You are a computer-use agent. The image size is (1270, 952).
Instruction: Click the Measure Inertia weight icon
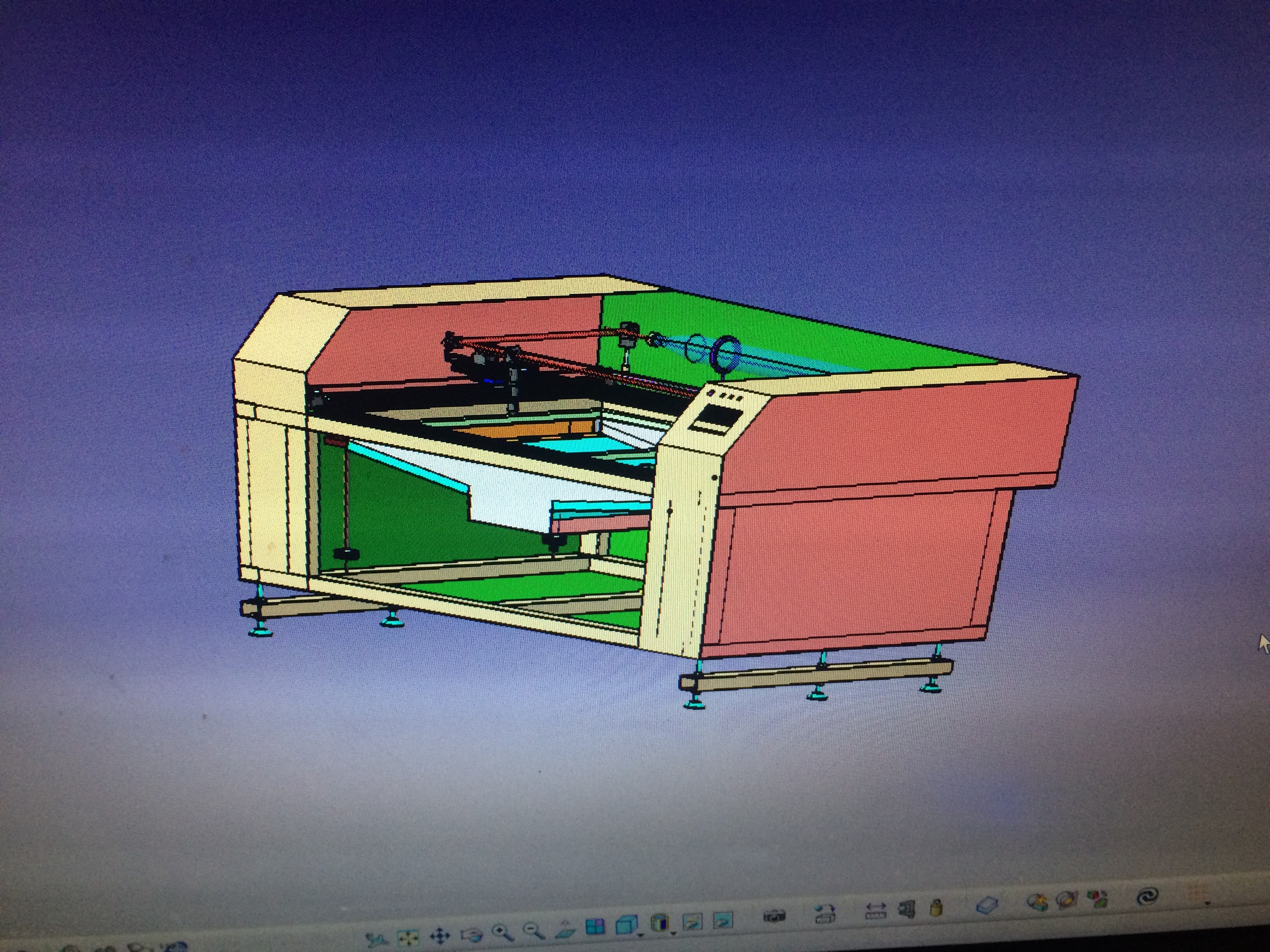(937, 908)
